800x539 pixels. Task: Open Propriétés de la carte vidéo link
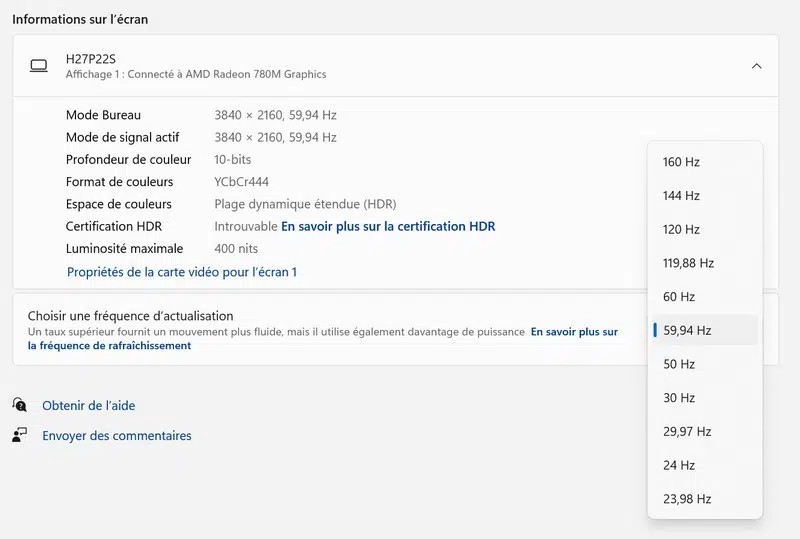182,272
